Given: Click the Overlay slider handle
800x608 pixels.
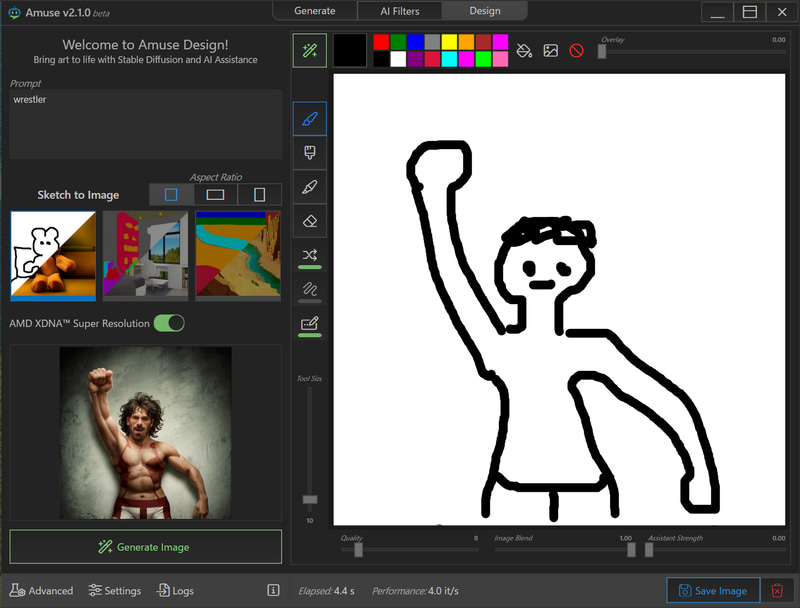Looking at the screenshot, I should (x=602, y=52).
